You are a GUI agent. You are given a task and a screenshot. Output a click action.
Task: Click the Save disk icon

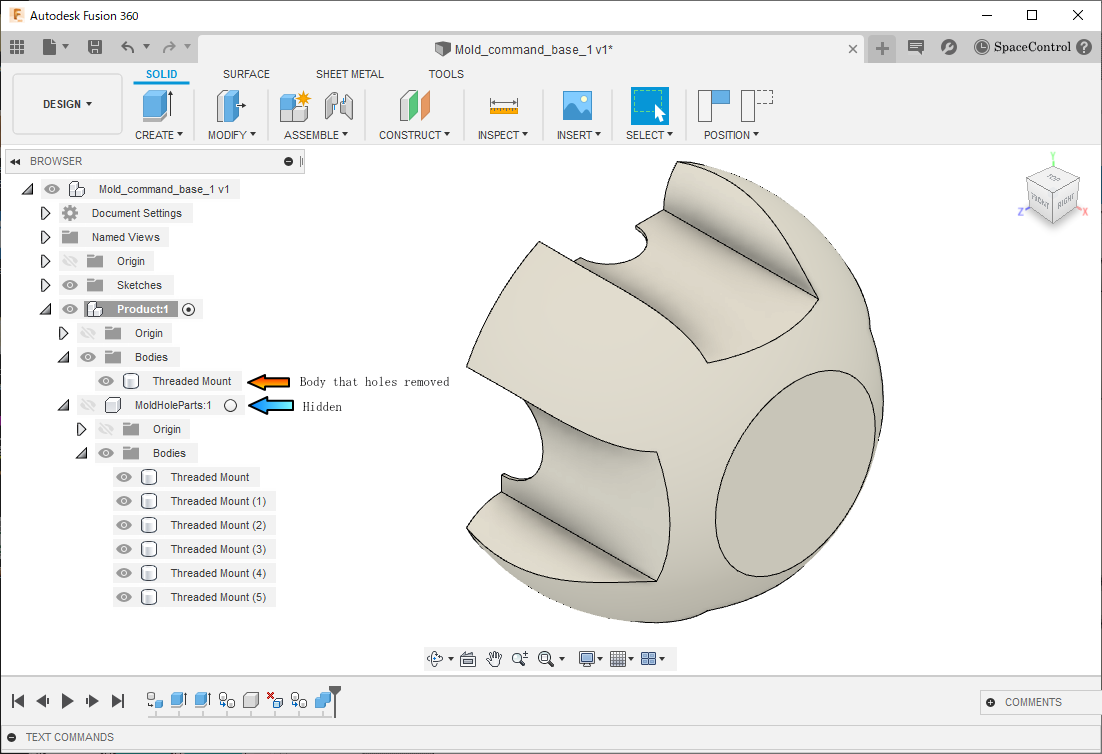point(95,47)
